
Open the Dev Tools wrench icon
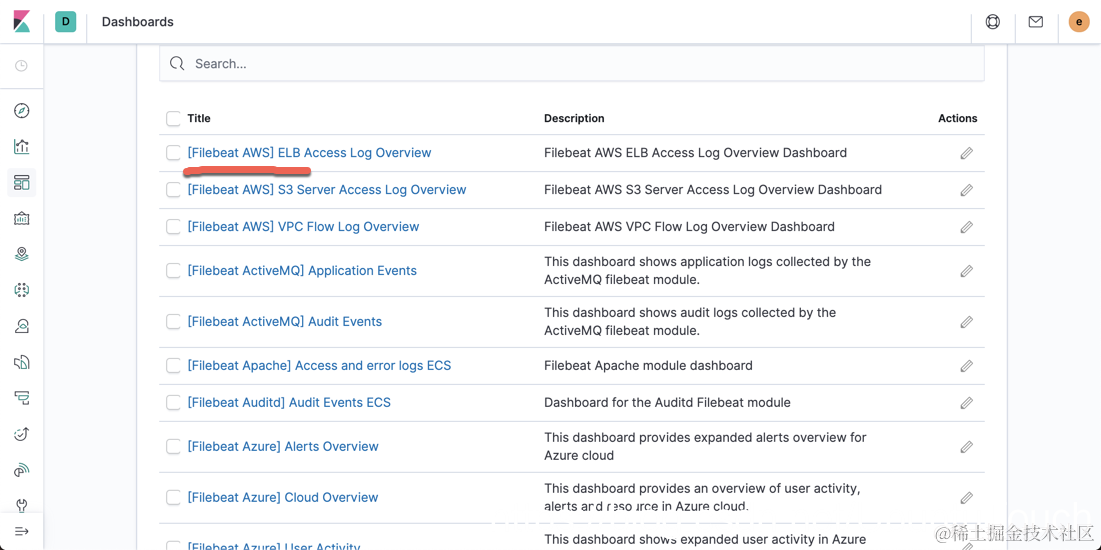point(22,506)
